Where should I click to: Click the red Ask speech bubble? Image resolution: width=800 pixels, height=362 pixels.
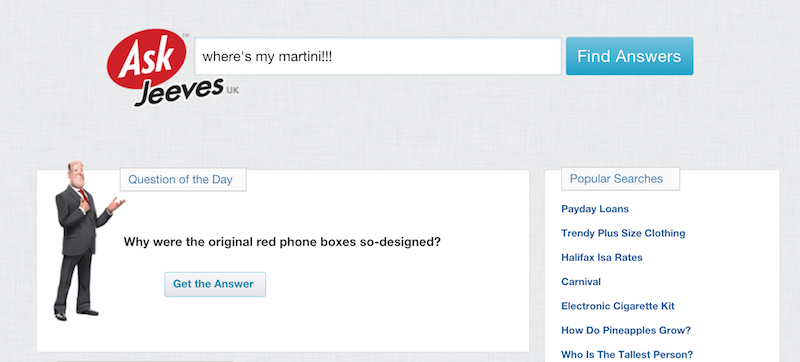pyautogui.click(x=147, y=60)
